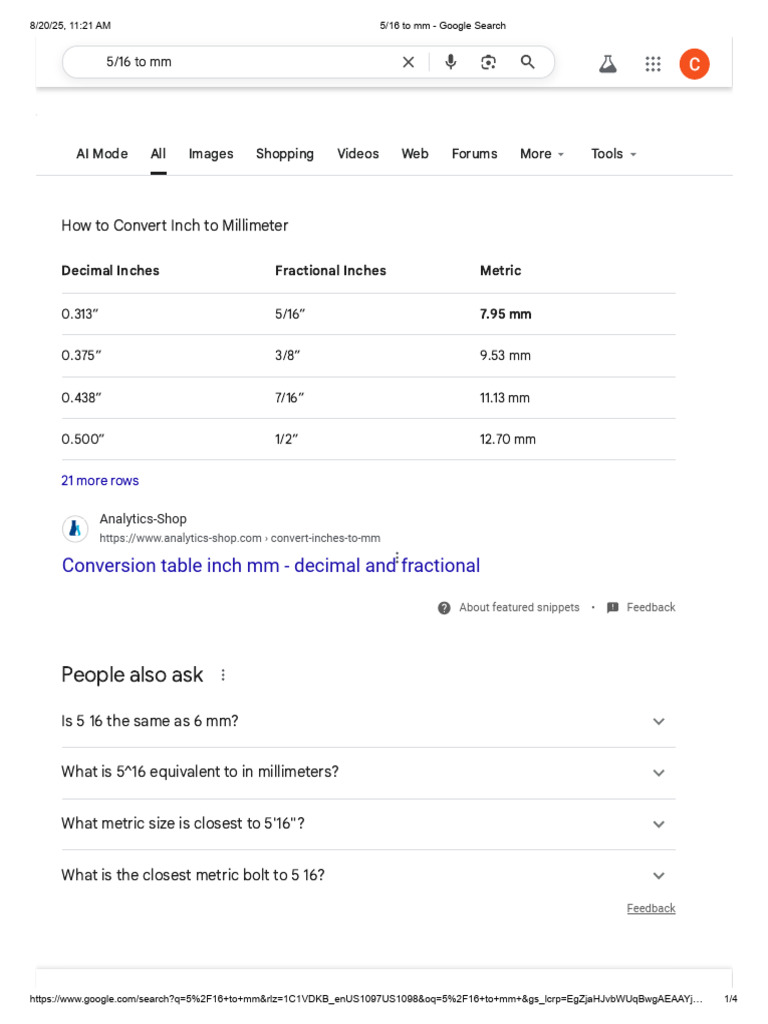Open the Google account avatar
Screen dimensions: 768x1024
click(x=694, y=64)
